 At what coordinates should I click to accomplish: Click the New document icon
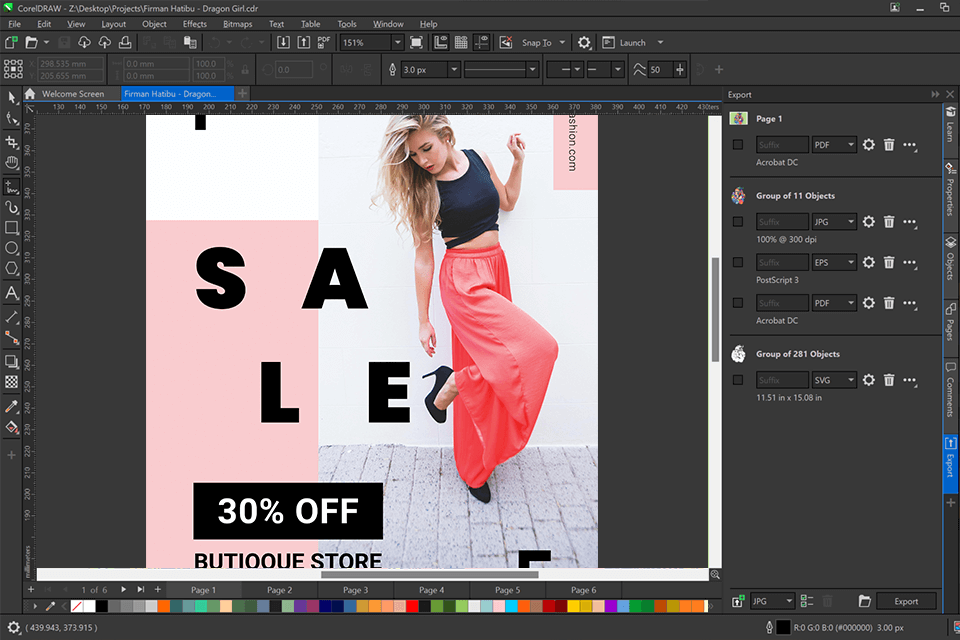point(11,42)
